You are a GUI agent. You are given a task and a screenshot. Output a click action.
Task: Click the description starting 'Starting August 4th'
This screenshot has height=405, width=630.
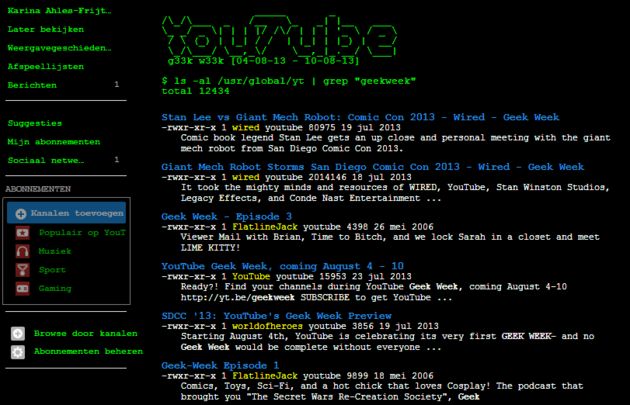tap(387, 342)
